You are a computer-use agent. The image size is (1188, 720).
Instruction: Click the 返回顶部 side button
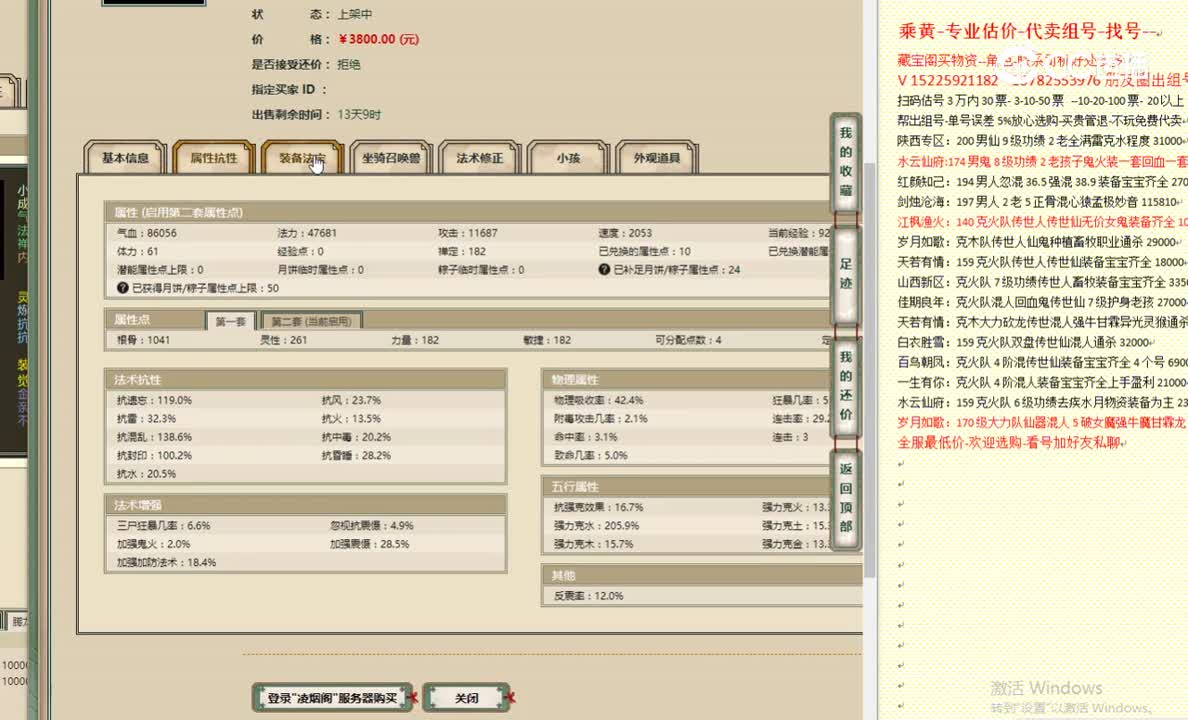coord(846,498)
